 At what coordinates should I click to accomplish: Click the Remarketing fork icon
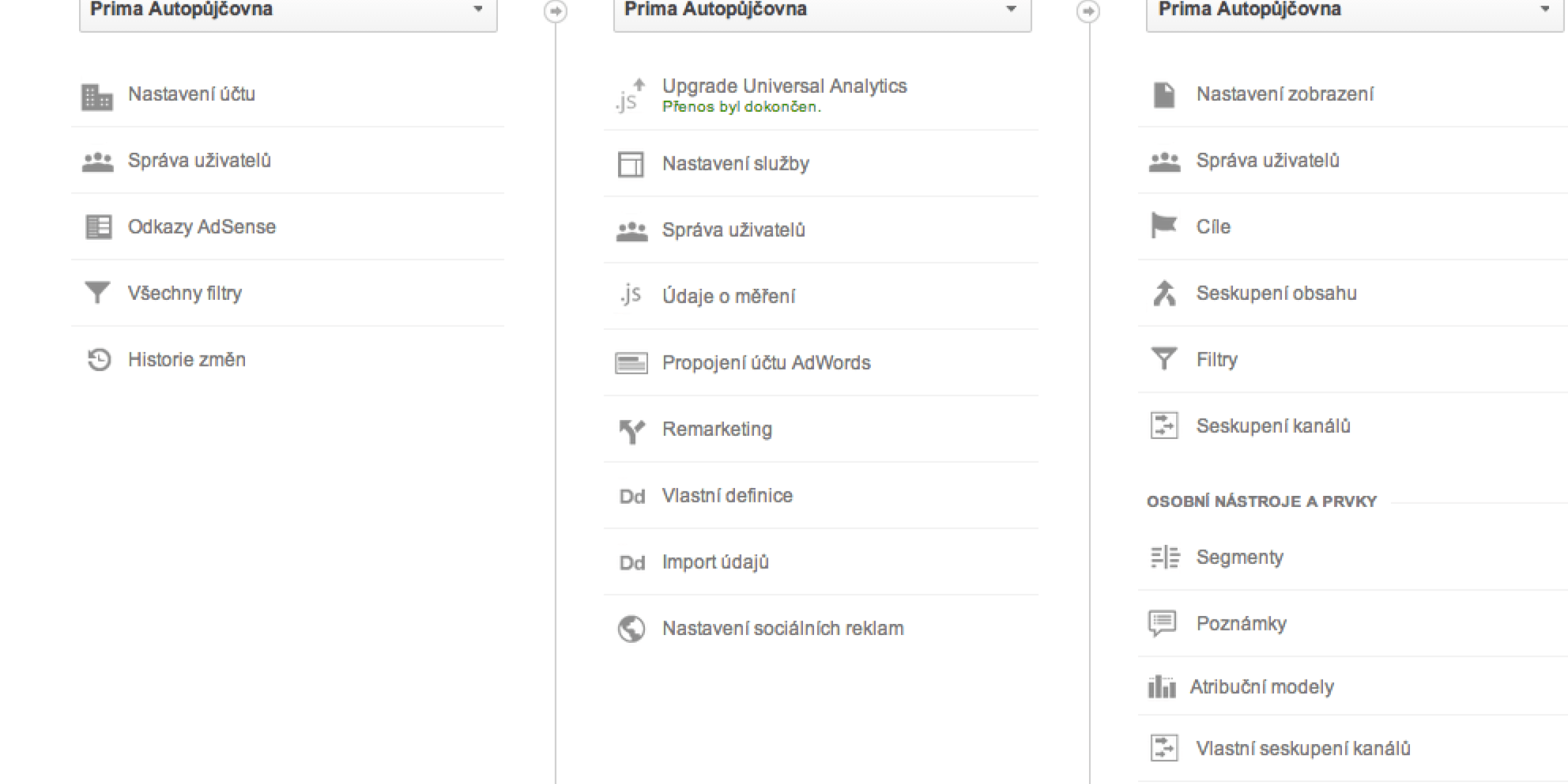[631, 430]
